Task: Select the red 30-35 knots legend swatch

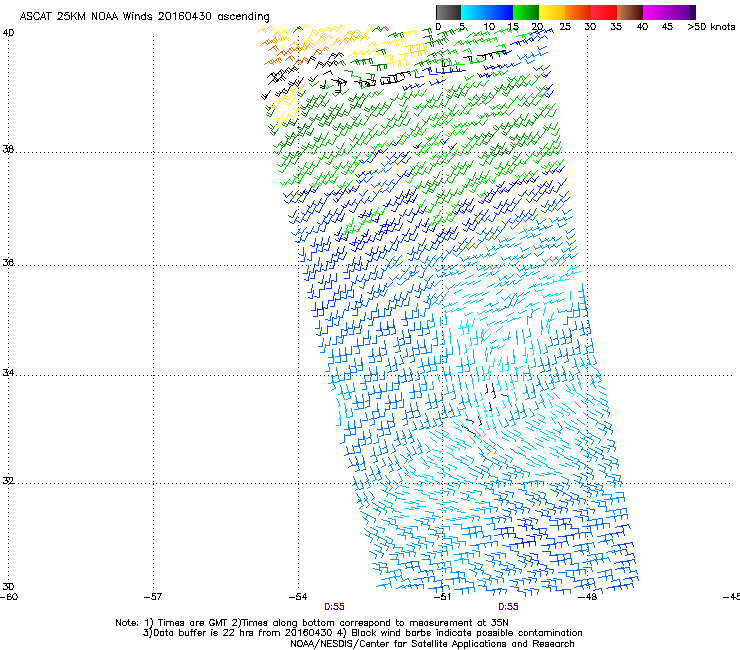Action: click(604, 12)
